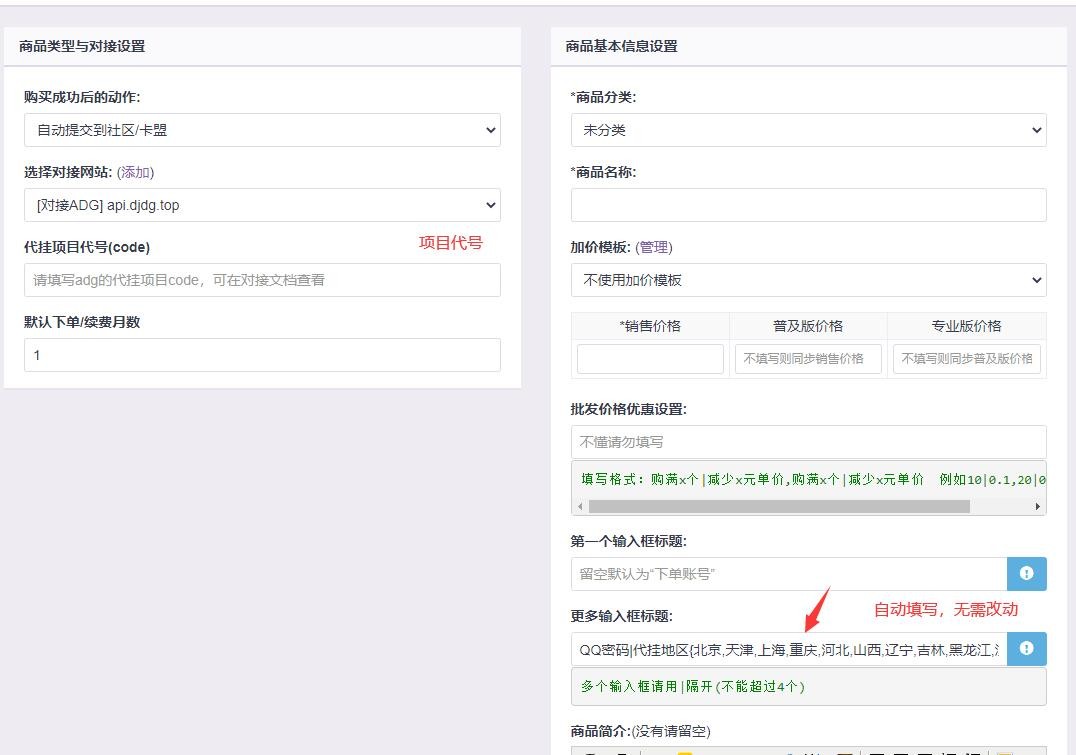Click the 专业版价格 input field
This screenshot has height=755, width=1076.
pyautogui.click(x=966, y=359)
